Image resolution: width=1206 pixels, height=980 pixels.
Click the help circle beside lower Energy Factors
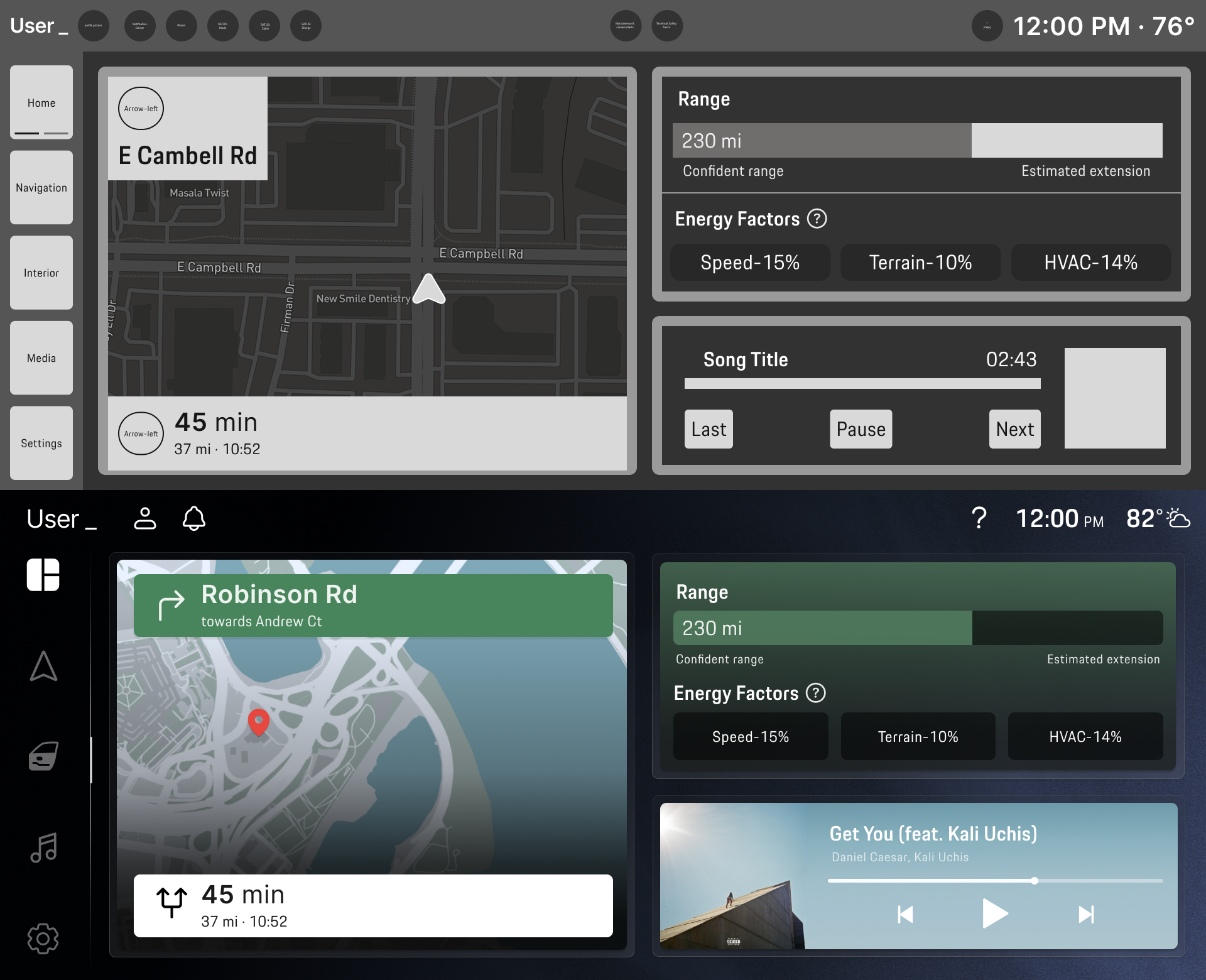[x=815, y=693]
